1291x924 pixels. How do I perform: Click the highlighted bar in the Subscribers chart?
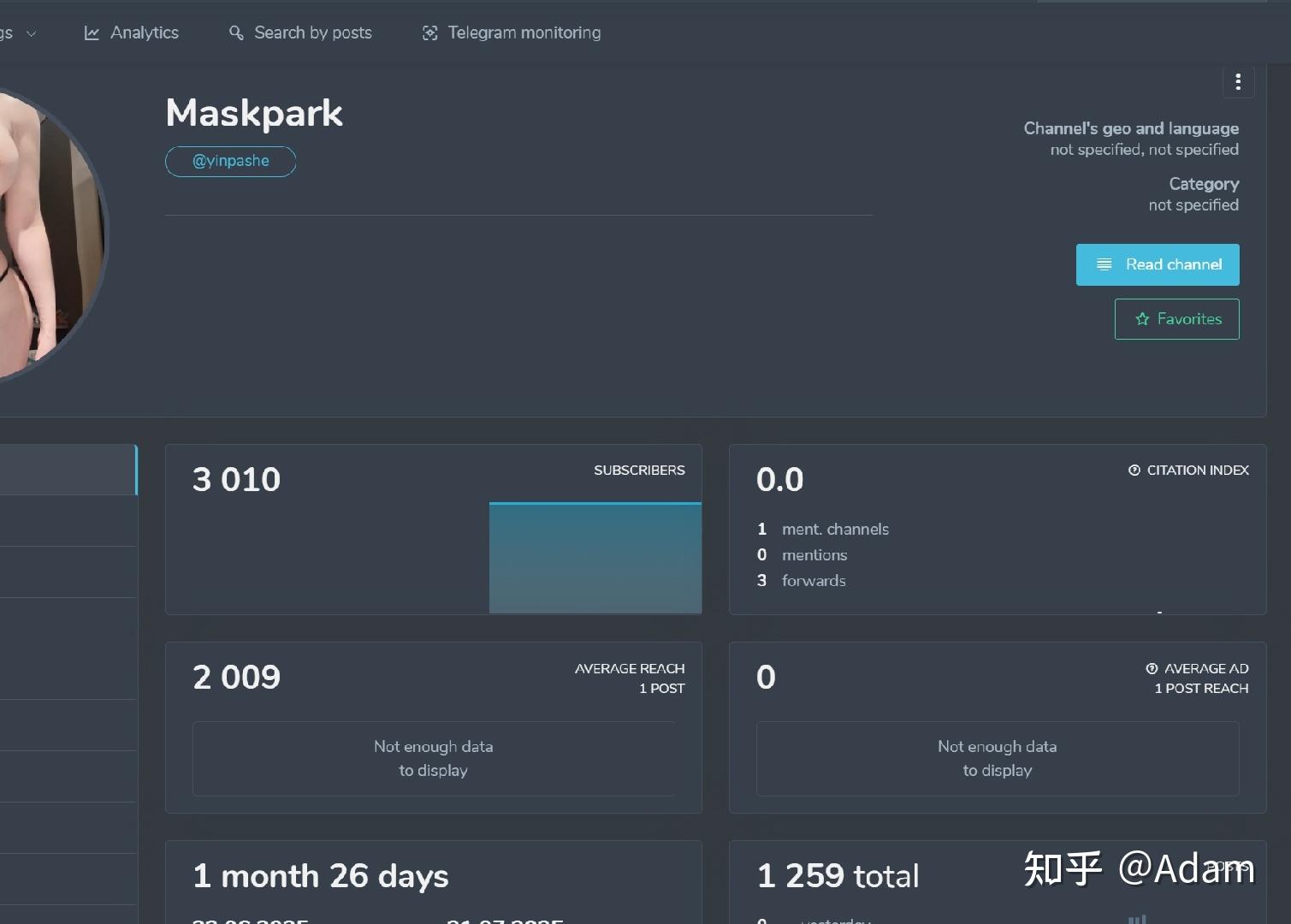(x=595, y=556)
